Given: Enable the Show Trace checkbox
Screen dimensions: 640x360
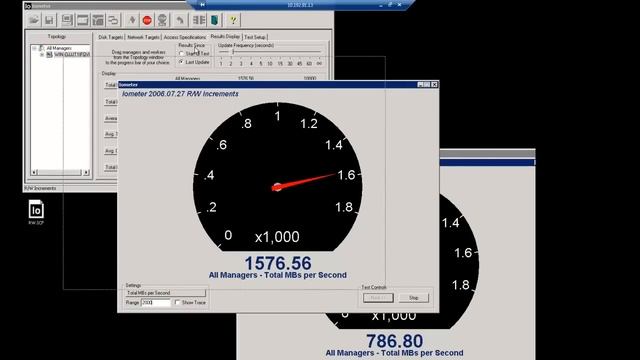Looking at the screenshot, I should coord(177,302).
